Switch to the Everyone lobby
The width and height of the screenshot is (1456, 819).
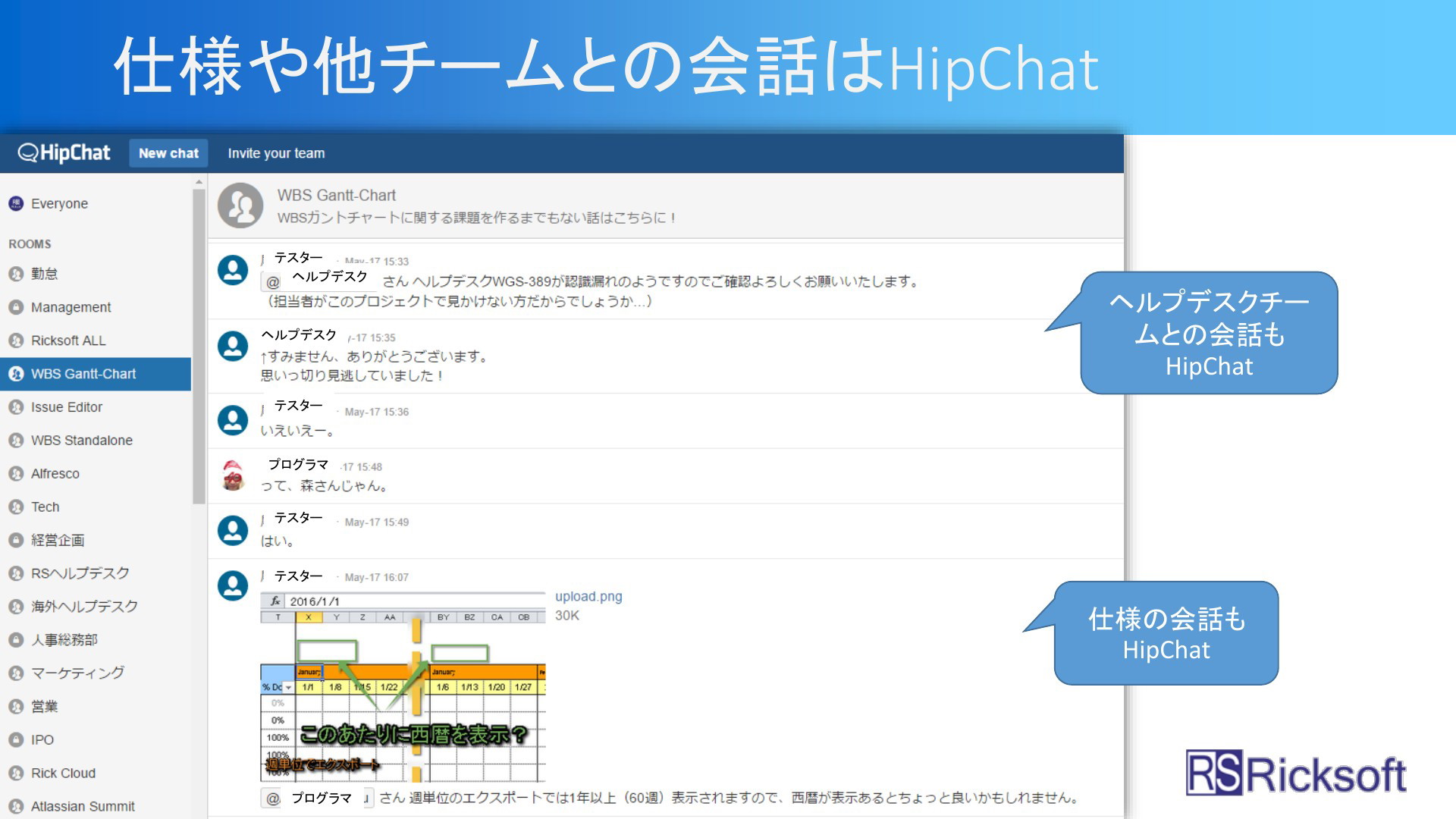pyautogui.click(x=59, y=203)
